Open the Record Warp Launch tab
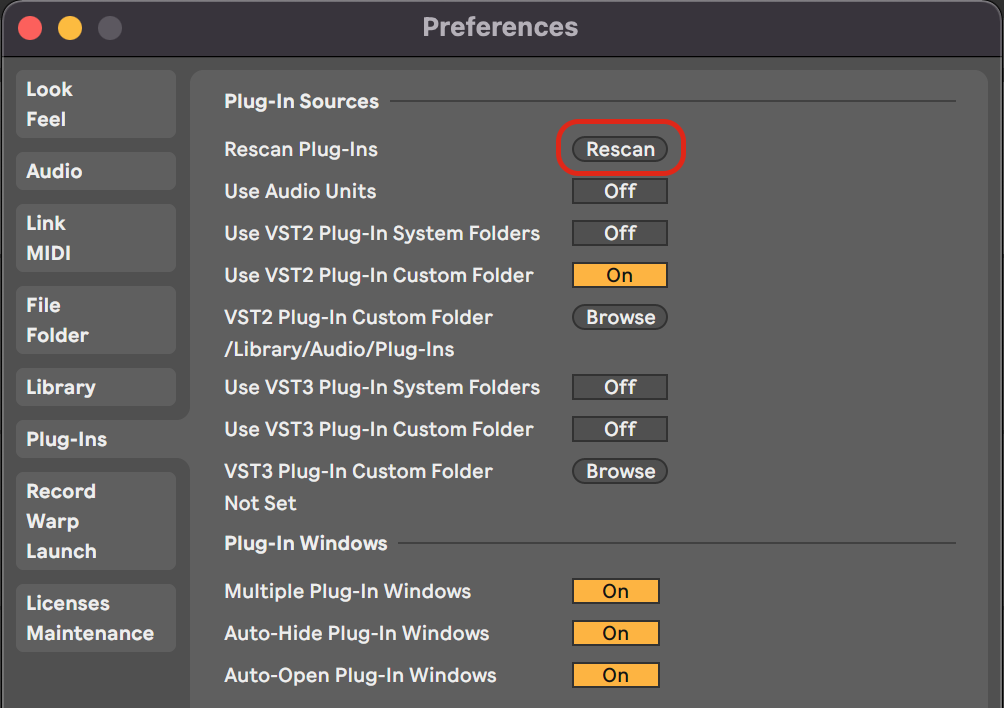Viewport: 1004px width, 708px height. coord(96,521)
